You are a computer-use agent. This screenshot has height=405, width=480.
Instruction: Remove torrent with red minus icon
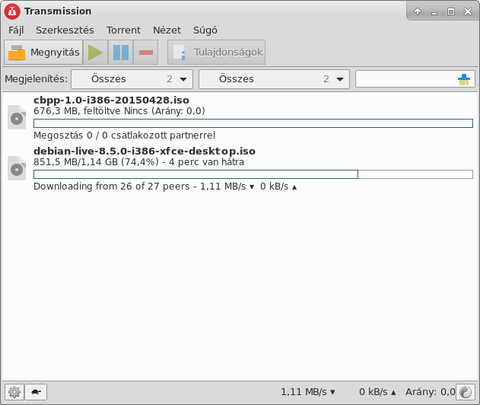pyautogui.click(x=146, y=52)
